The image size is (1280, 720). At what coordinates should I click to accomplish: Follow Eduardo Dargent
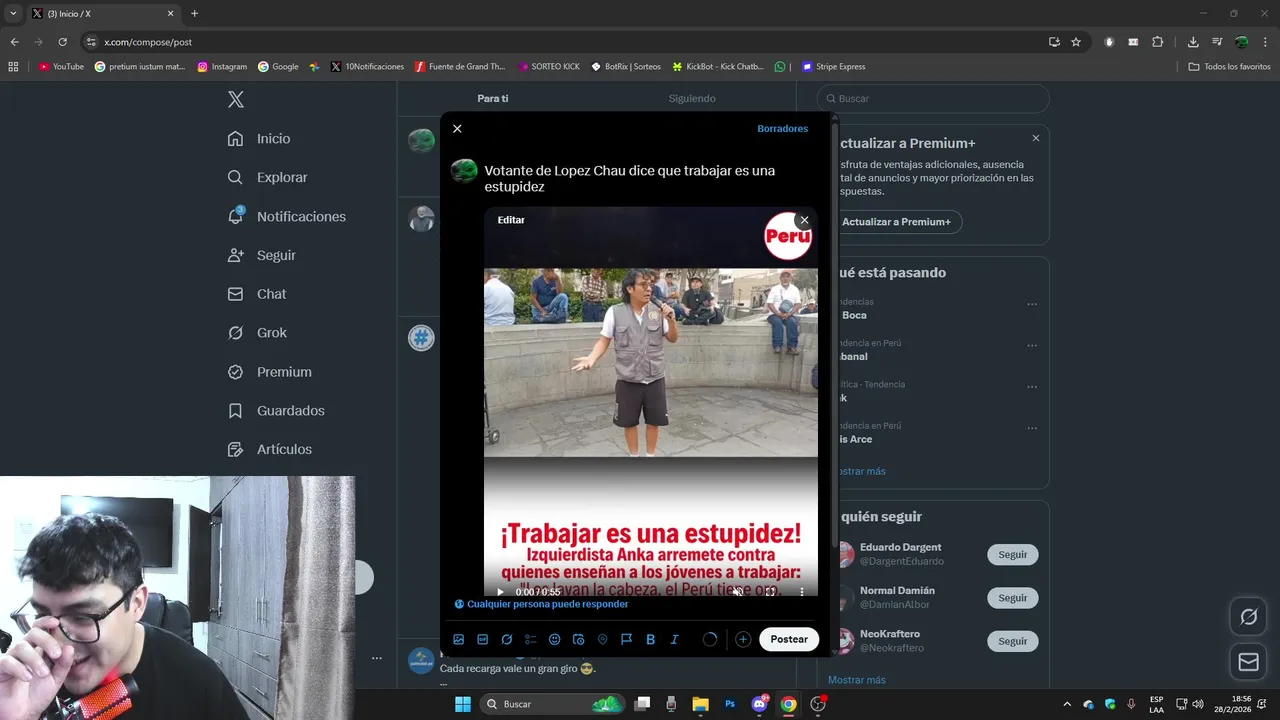[x=1012, y=555]
